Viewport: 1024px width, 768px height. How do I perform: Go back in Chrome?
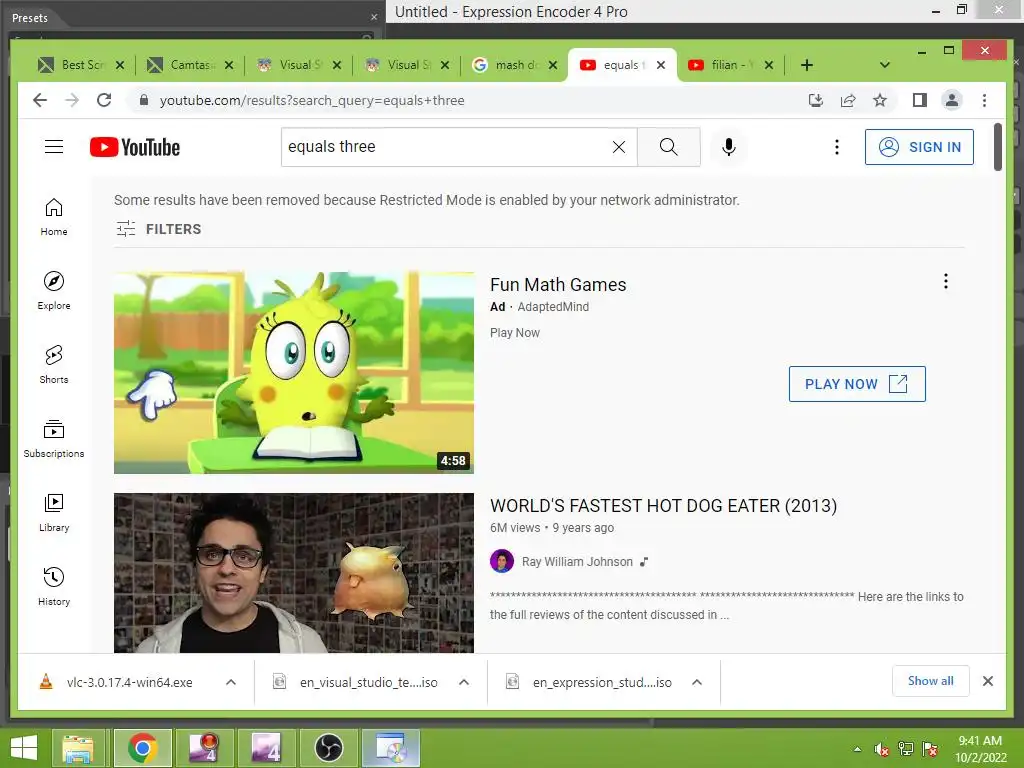(x=40, y=100)
